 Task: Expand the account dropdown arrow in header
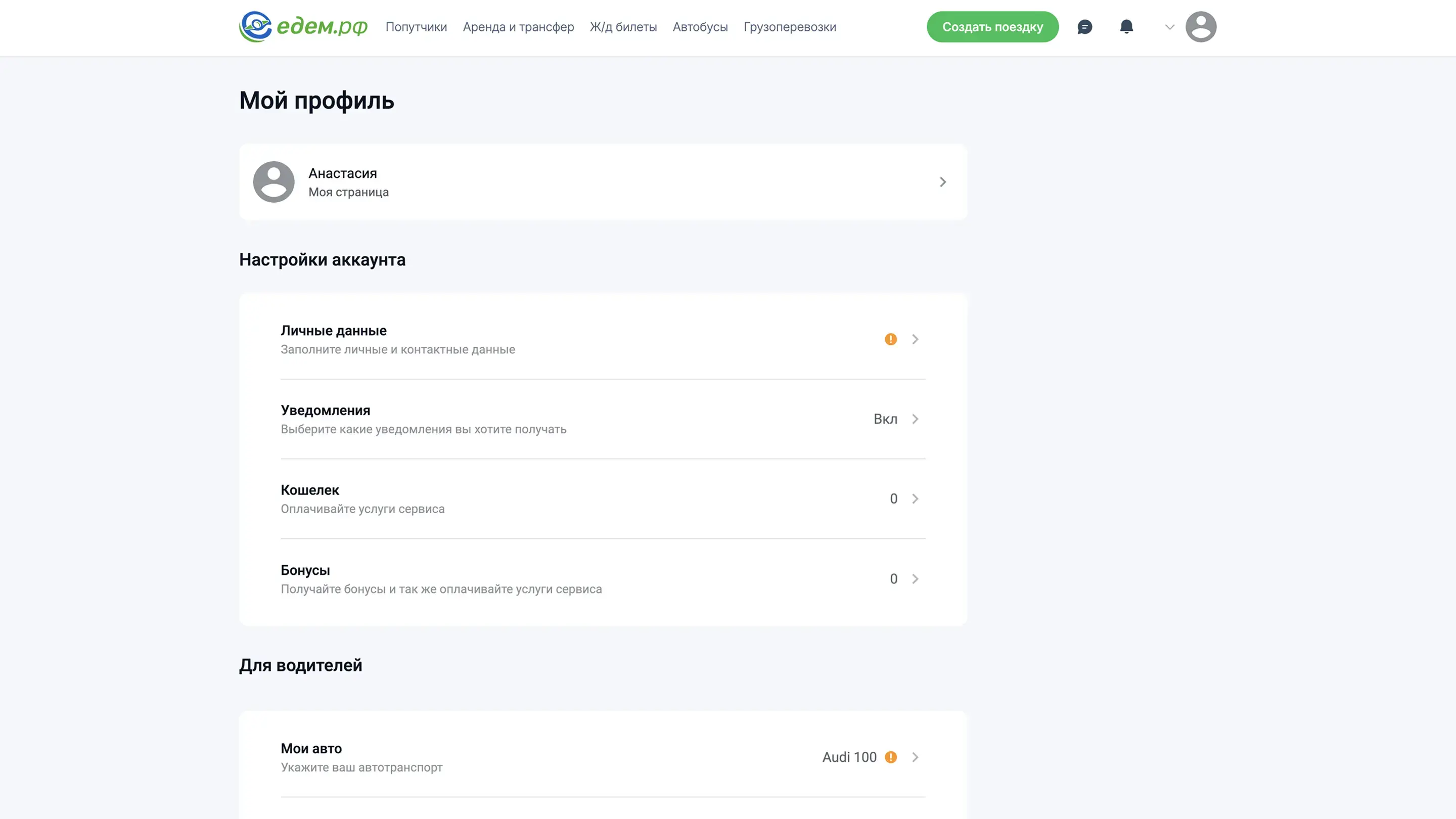[x=1169, y=27]
